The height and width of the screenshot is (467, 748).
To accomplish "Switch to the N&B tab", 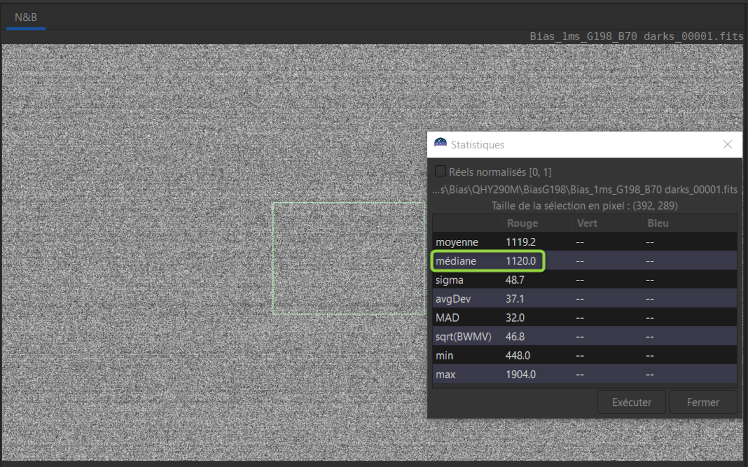I will click(26, 17).
